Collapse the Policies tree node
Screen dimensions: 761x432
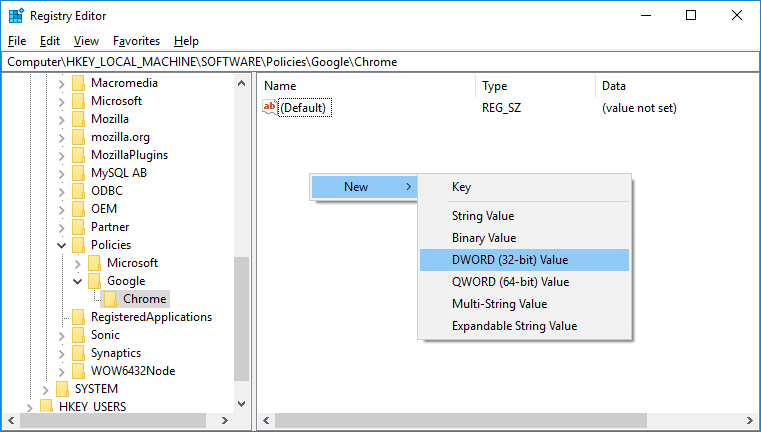(62, 245)
